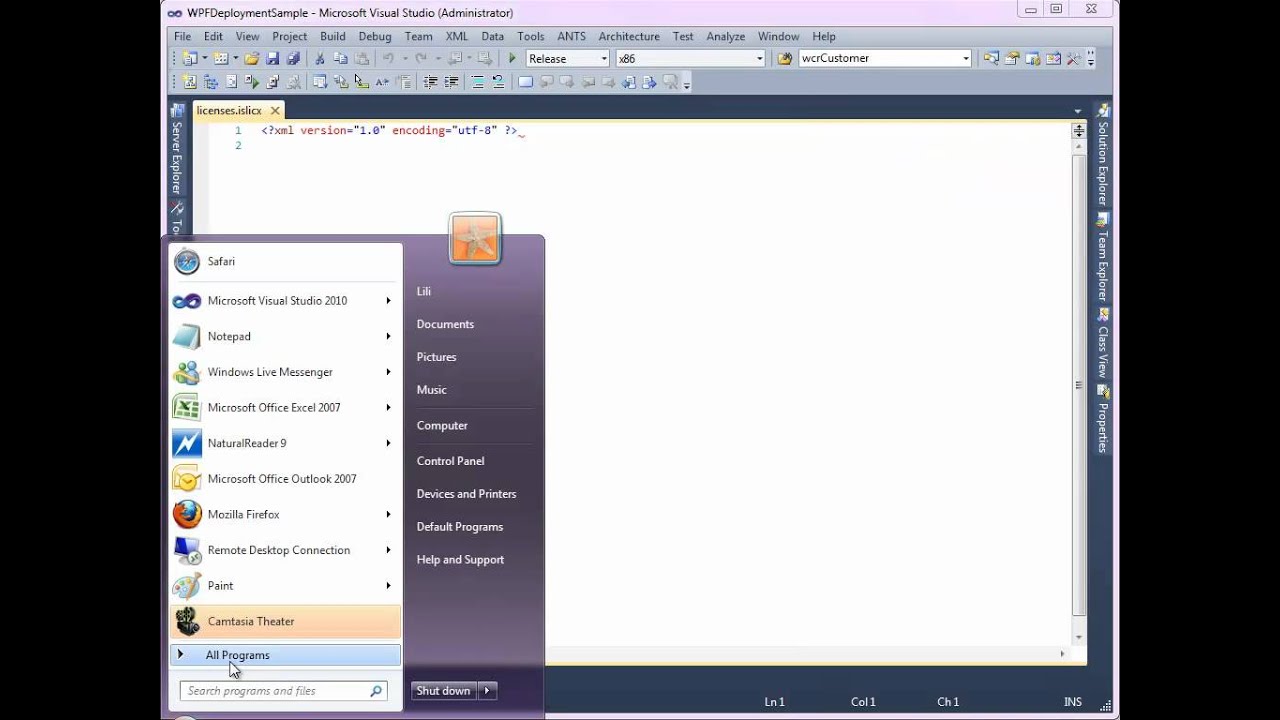Image resolution: width=1280 pixels, height=720 pixels.
Task: Open the ANTS menu
Action: pyautogui.click(x=571, y=36)
